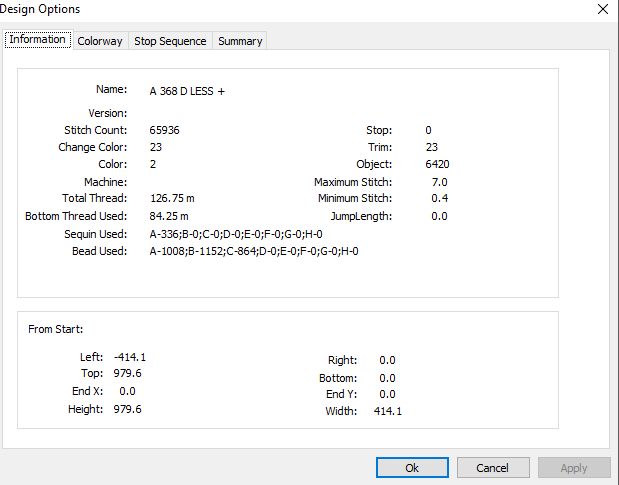Screen dimensions: 619x485
Task: Click the Maximum Stitch value 7.0
Action: 439,182
